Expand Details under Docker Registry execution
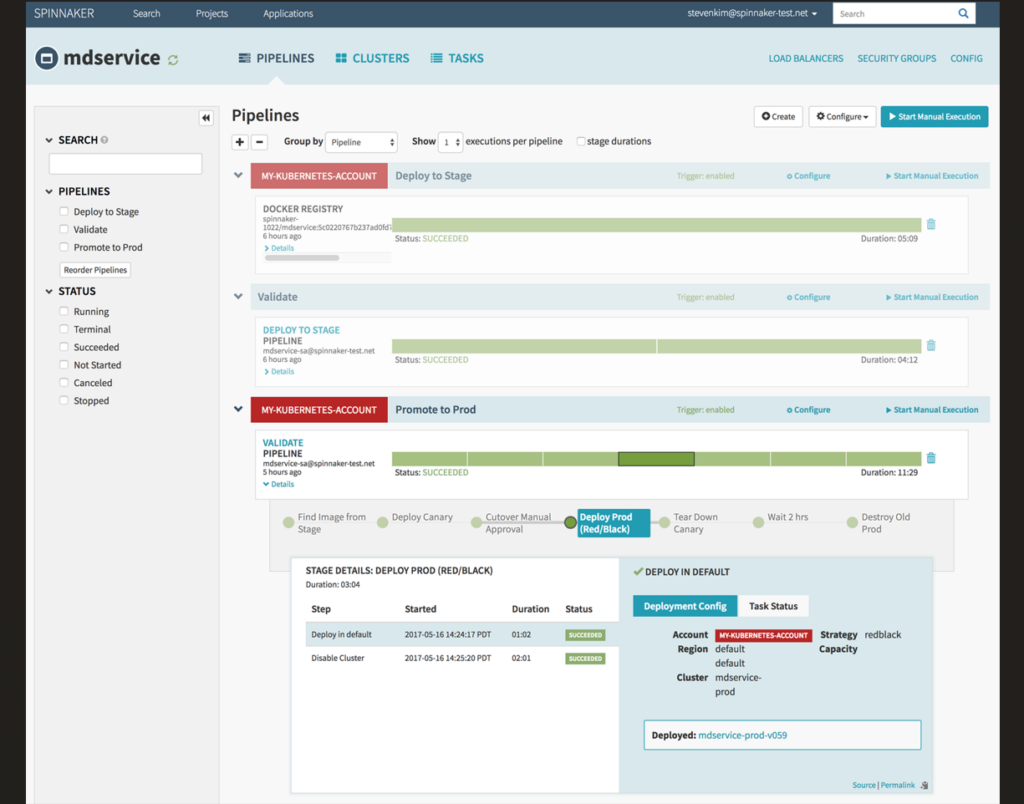 279,248
